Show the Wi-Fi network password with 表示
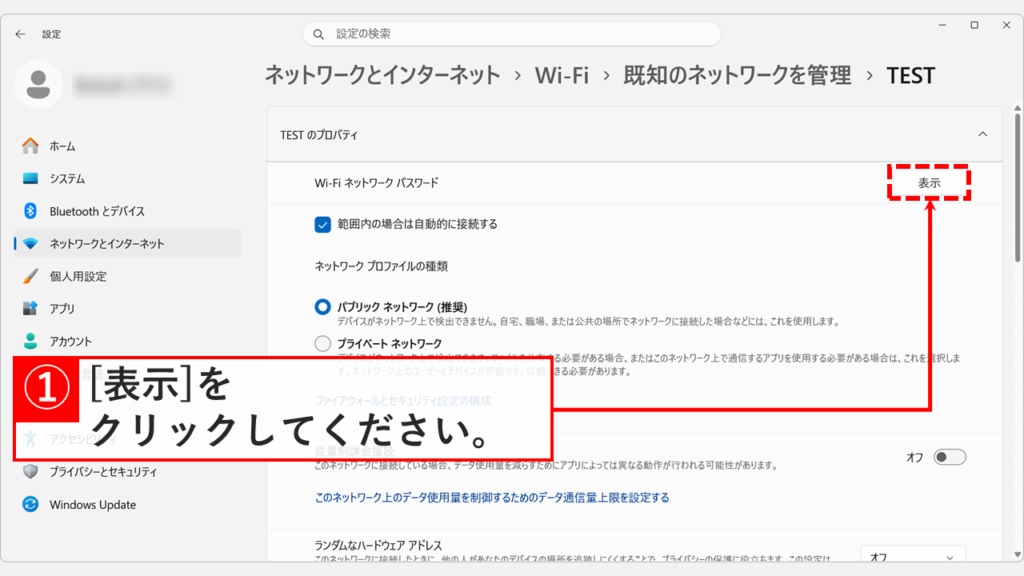This screenshot has width=1024, height=576. (x=929, y=183)
